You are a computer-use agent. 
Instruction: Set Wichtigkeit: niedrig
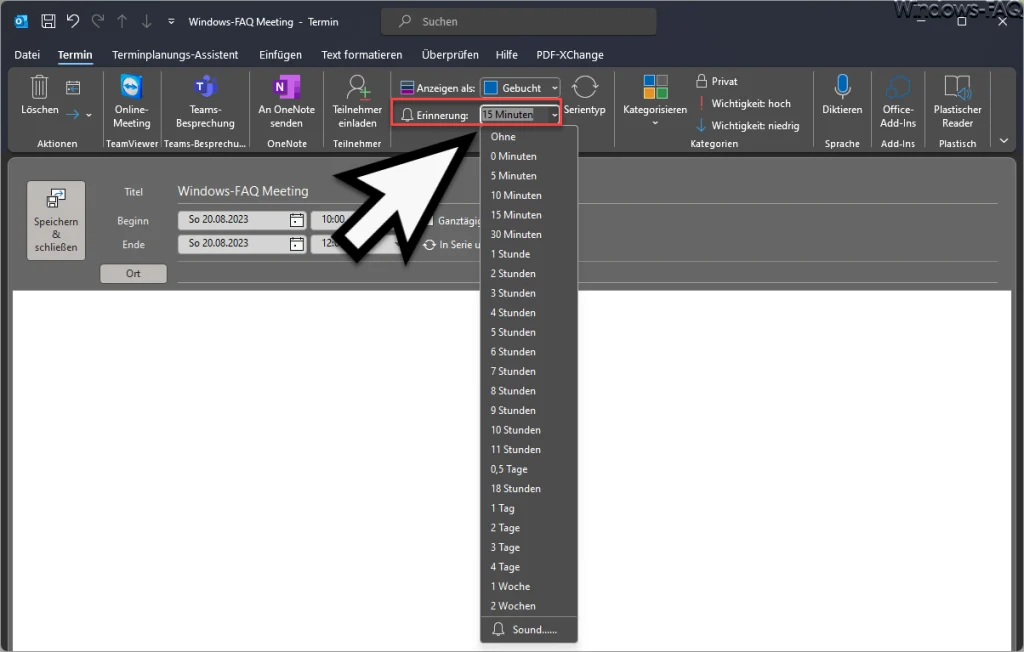tap(748, 125)
